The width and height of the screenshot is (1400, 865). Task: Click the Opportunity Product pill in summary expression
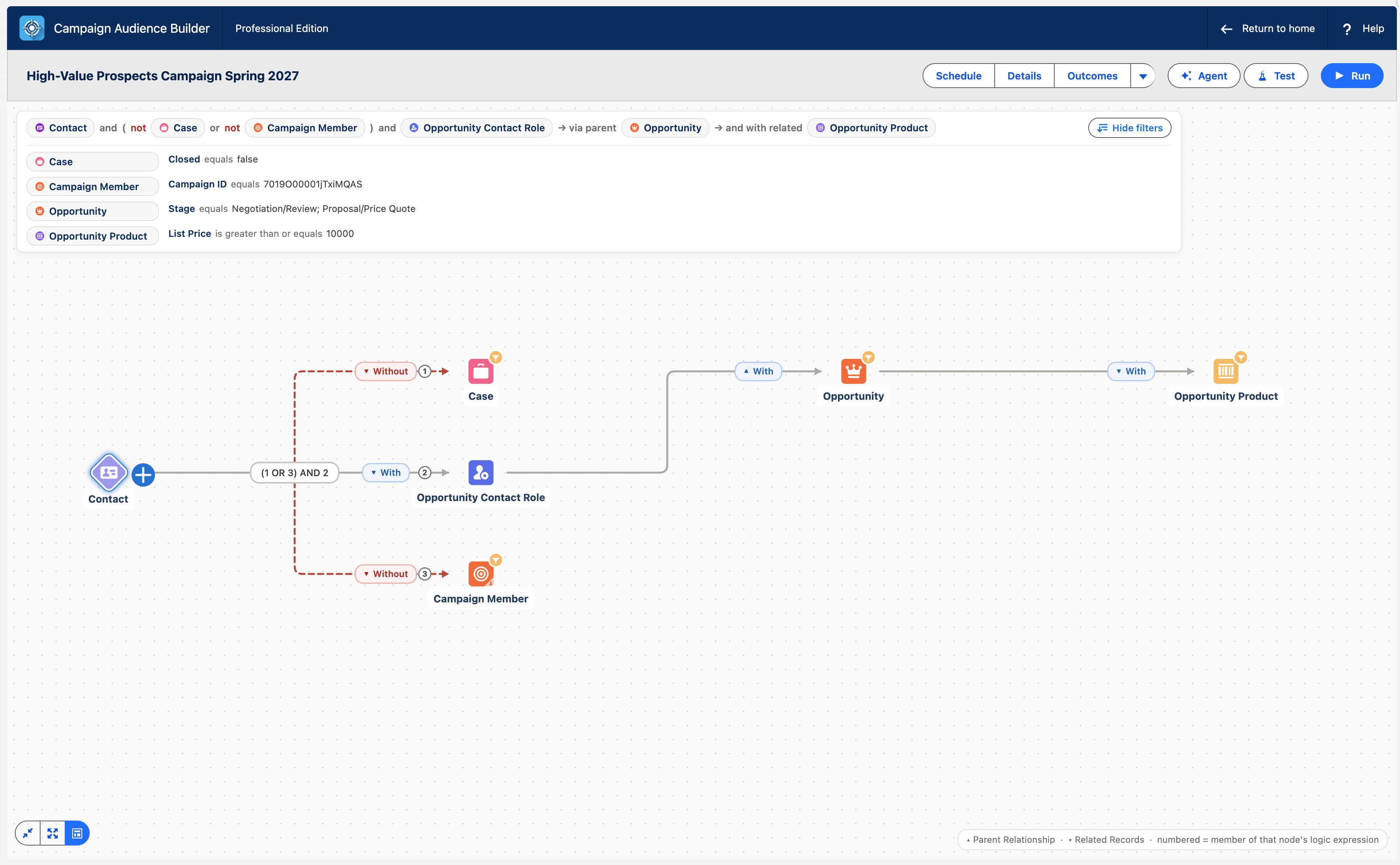pos(871,127)
